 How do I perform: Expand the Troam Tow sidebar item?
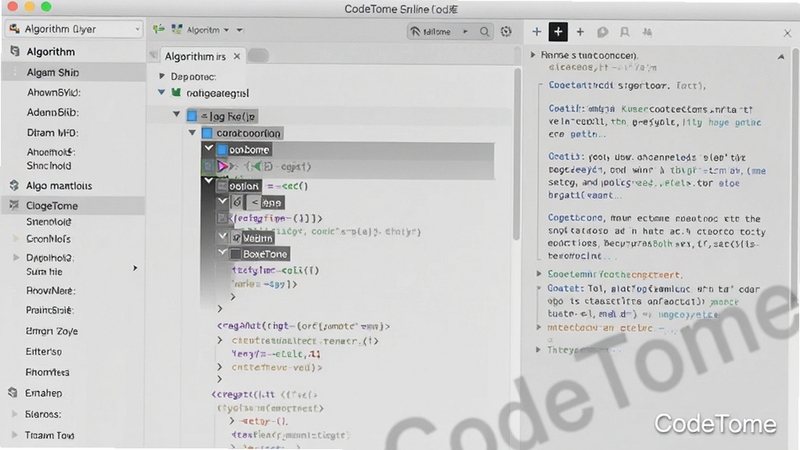14,435
